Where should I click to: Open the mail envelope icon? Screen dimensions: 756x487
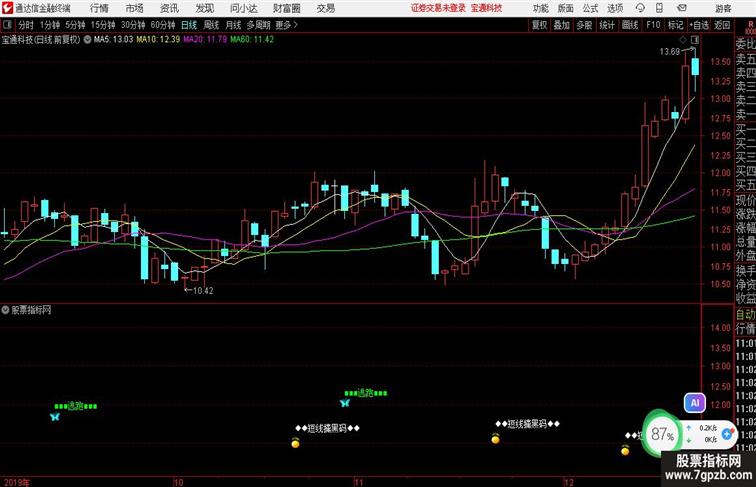[x=682, y=8]
